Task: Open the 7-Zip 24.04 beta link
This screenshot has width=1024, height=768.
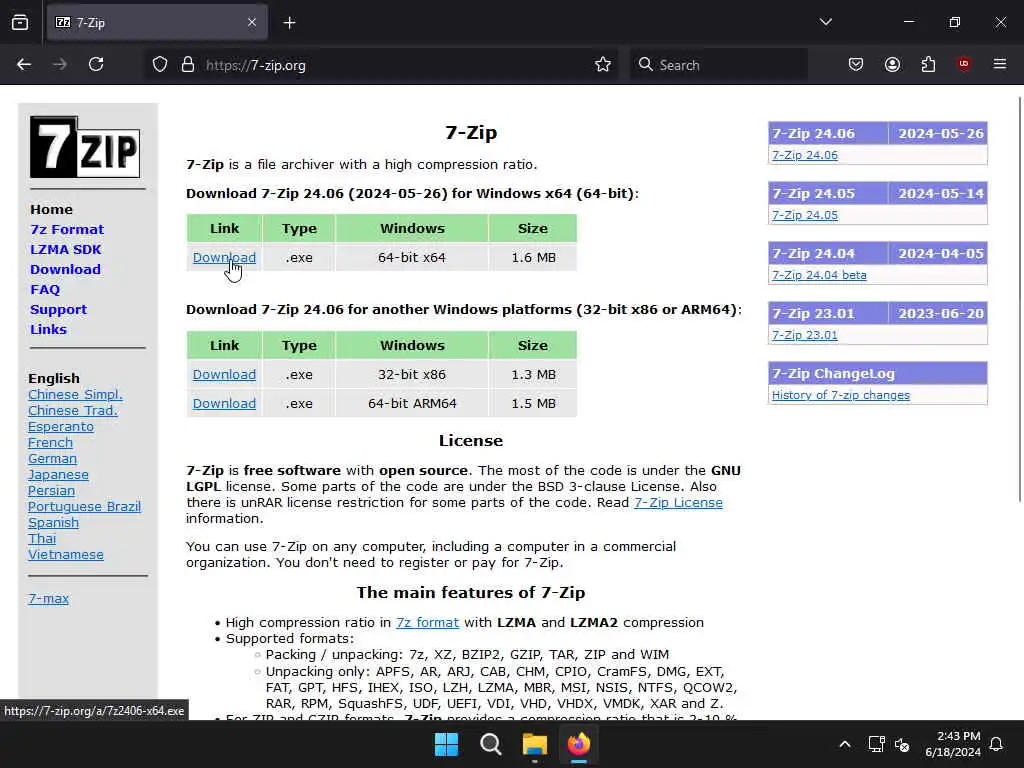Action: pos(819,275)
